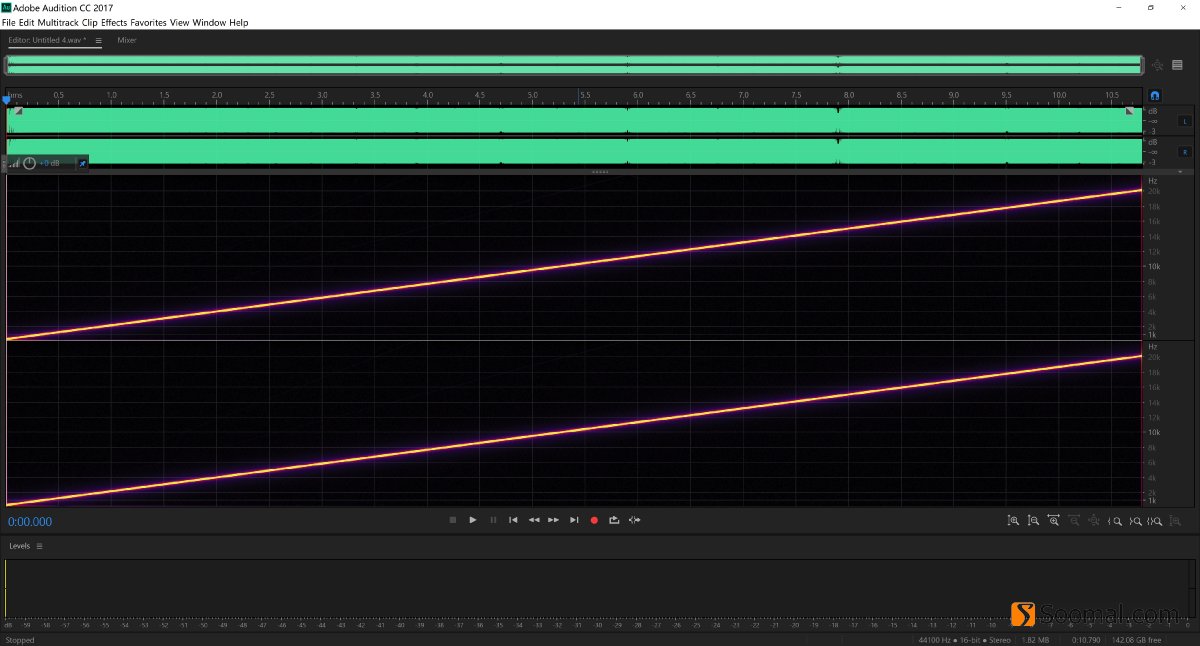The image size is (1200, 646).
Task: Click the time display showing 0:00.000
Action: tap(29, 521)
